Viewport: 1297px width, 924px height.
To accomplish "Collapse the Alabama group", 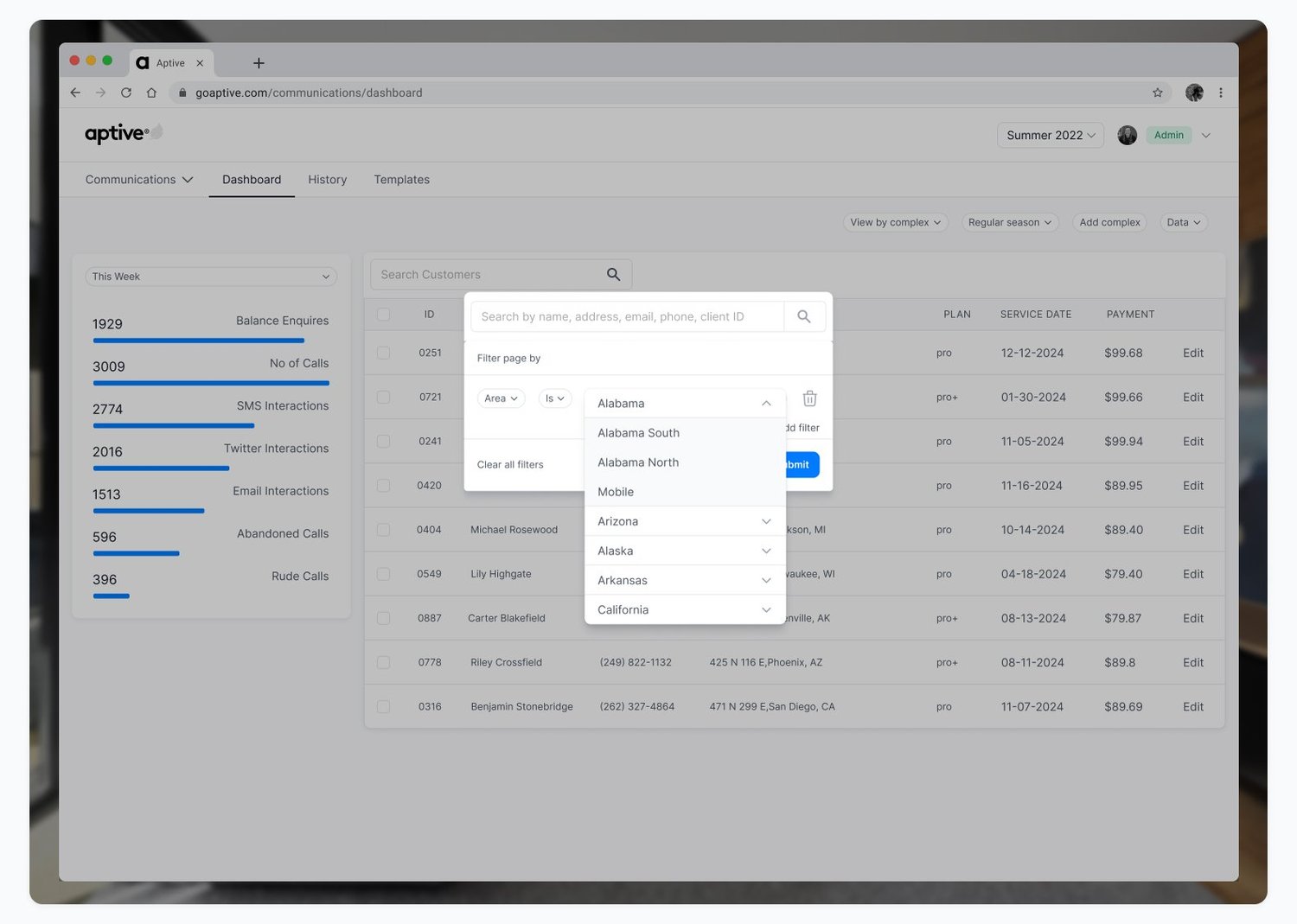I will (685, 404).
